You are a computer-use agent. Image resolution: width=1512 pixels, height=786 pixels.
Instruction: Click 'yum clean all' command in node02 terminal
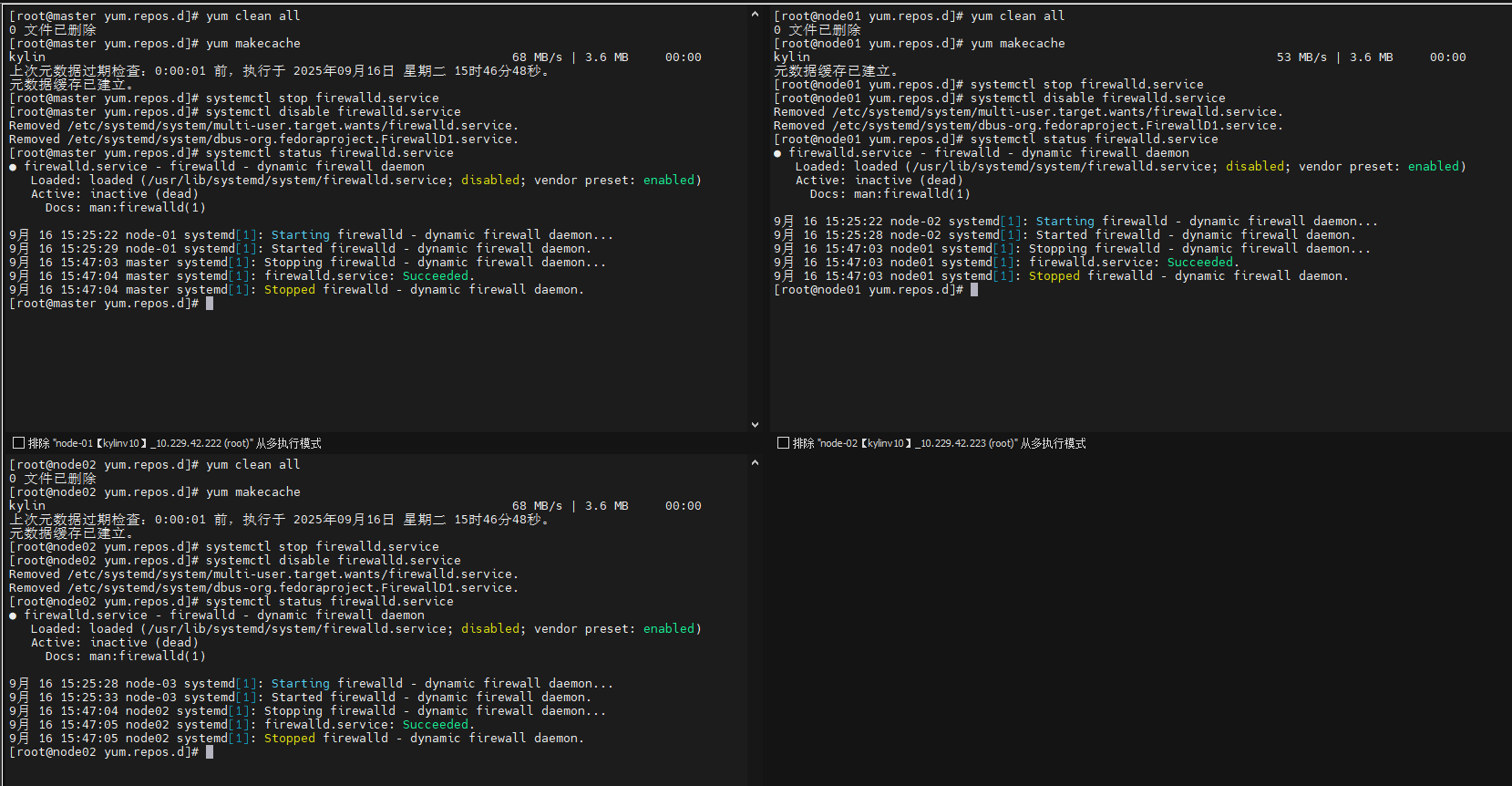tap(252, 465)
